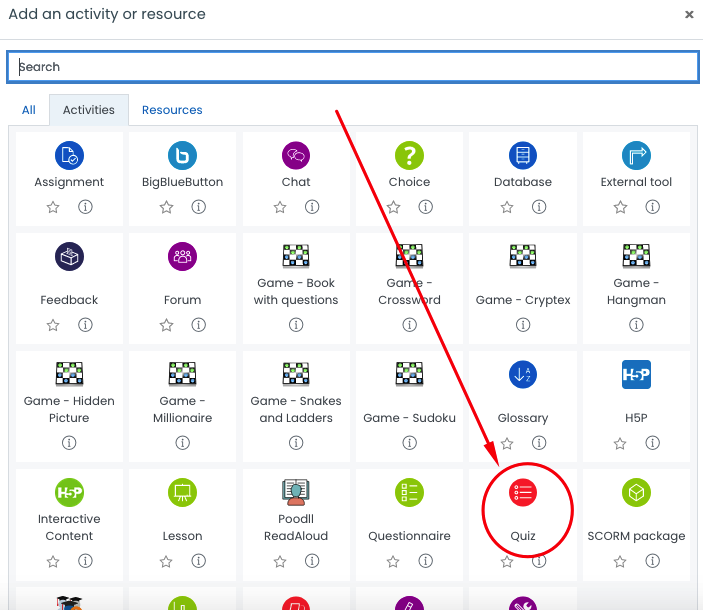Close the Add an activity dialog
This screenshot has height=610, width=703.
point(689,15)
